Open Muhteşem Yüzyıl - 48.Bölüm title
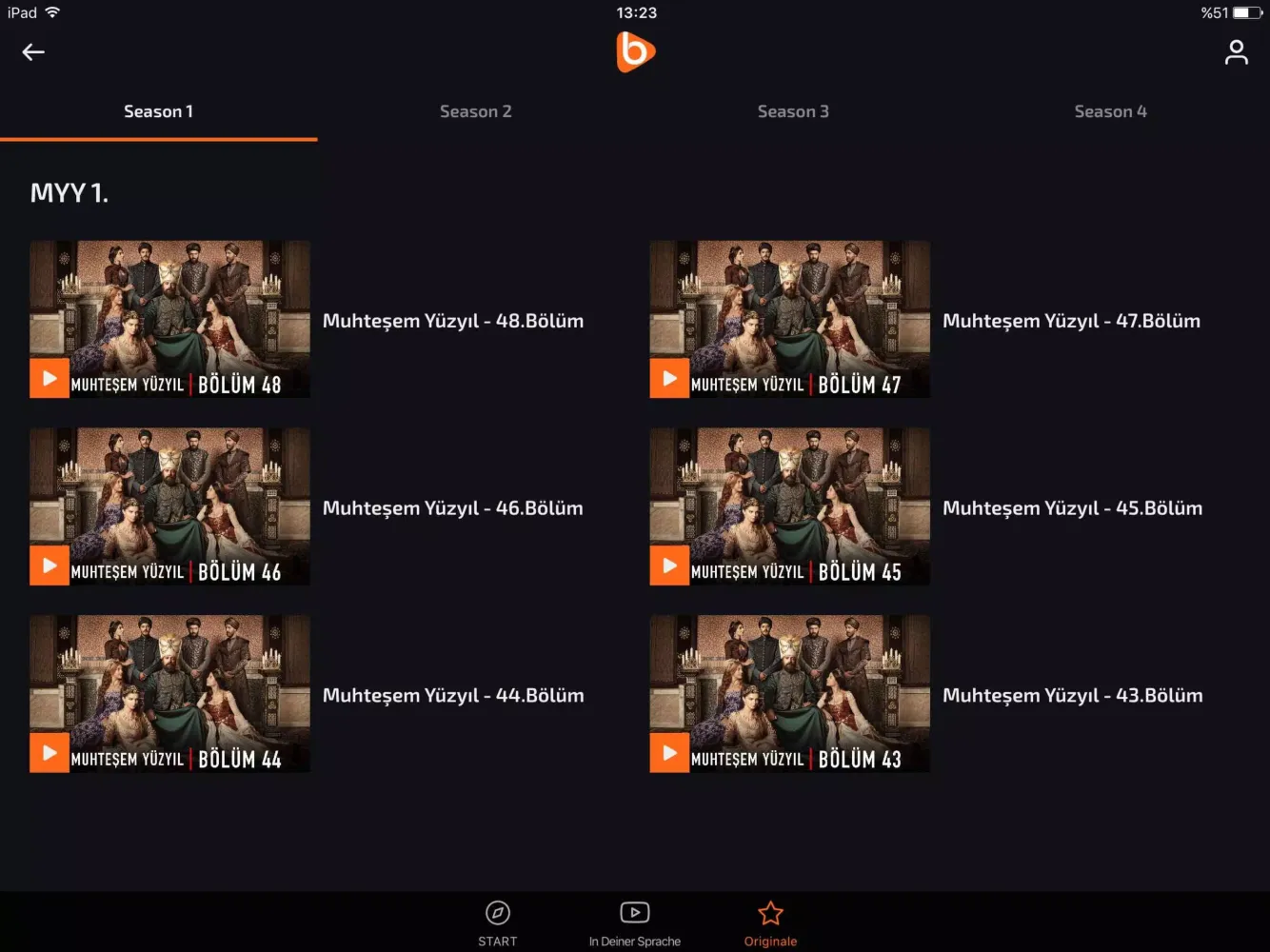This screenshot has width=1270, height=952. click(x=453, y=321)
